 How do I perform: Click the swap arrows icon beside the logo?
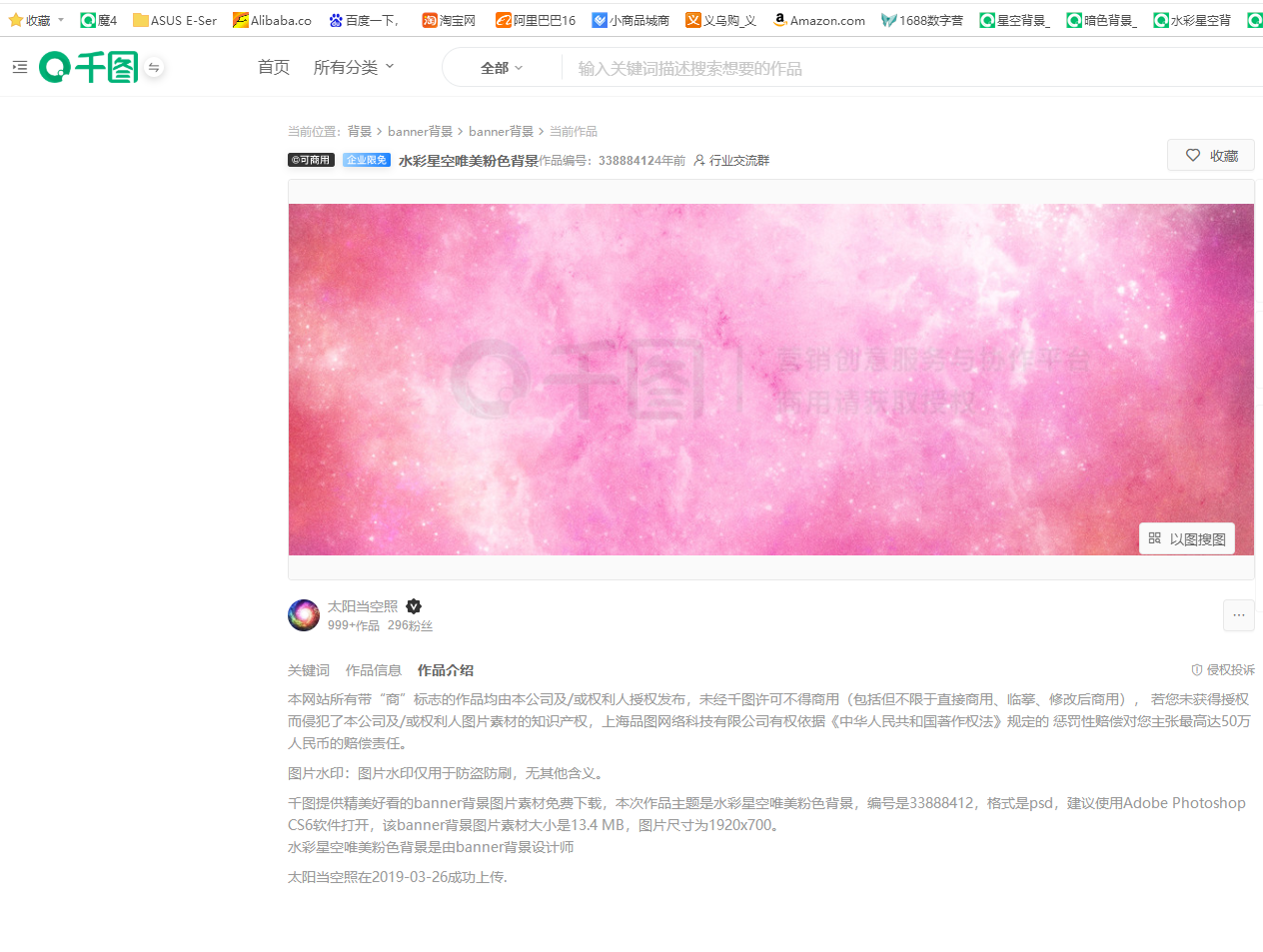tap(154, 68)
